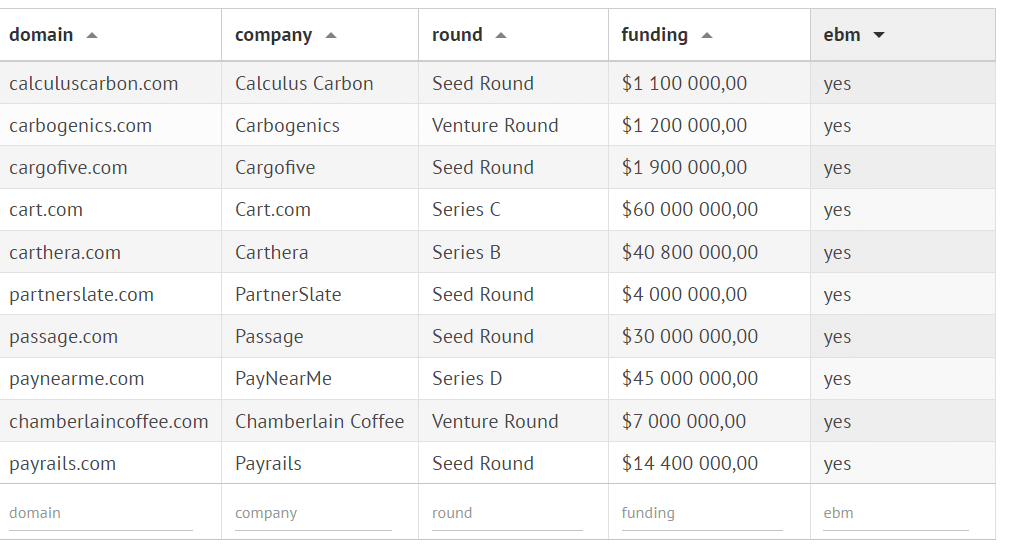Click the ebm filter input
This screenshot has width=1011, height=553.
(895, 513)
